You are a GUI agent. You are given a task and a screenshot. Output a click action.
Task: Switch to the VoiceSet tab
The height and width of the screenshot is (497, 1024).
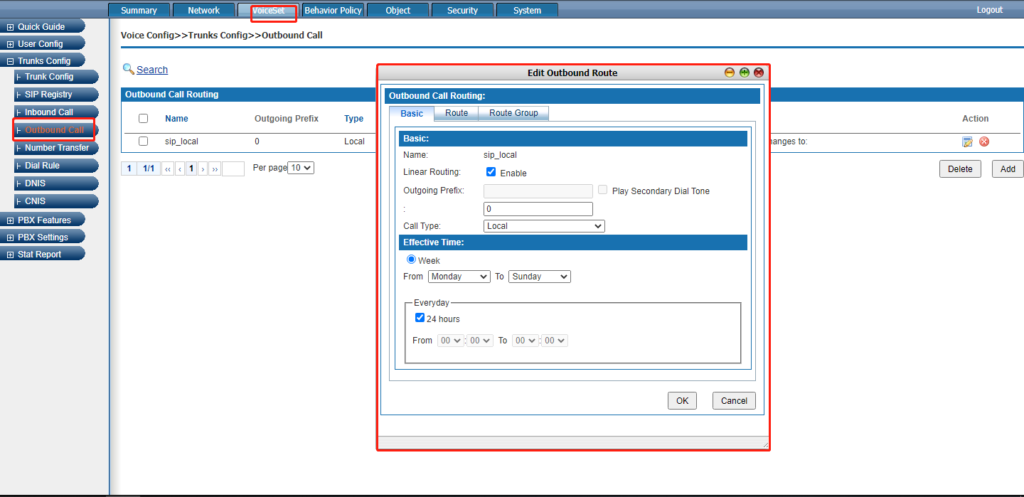(x=268, y=10)
